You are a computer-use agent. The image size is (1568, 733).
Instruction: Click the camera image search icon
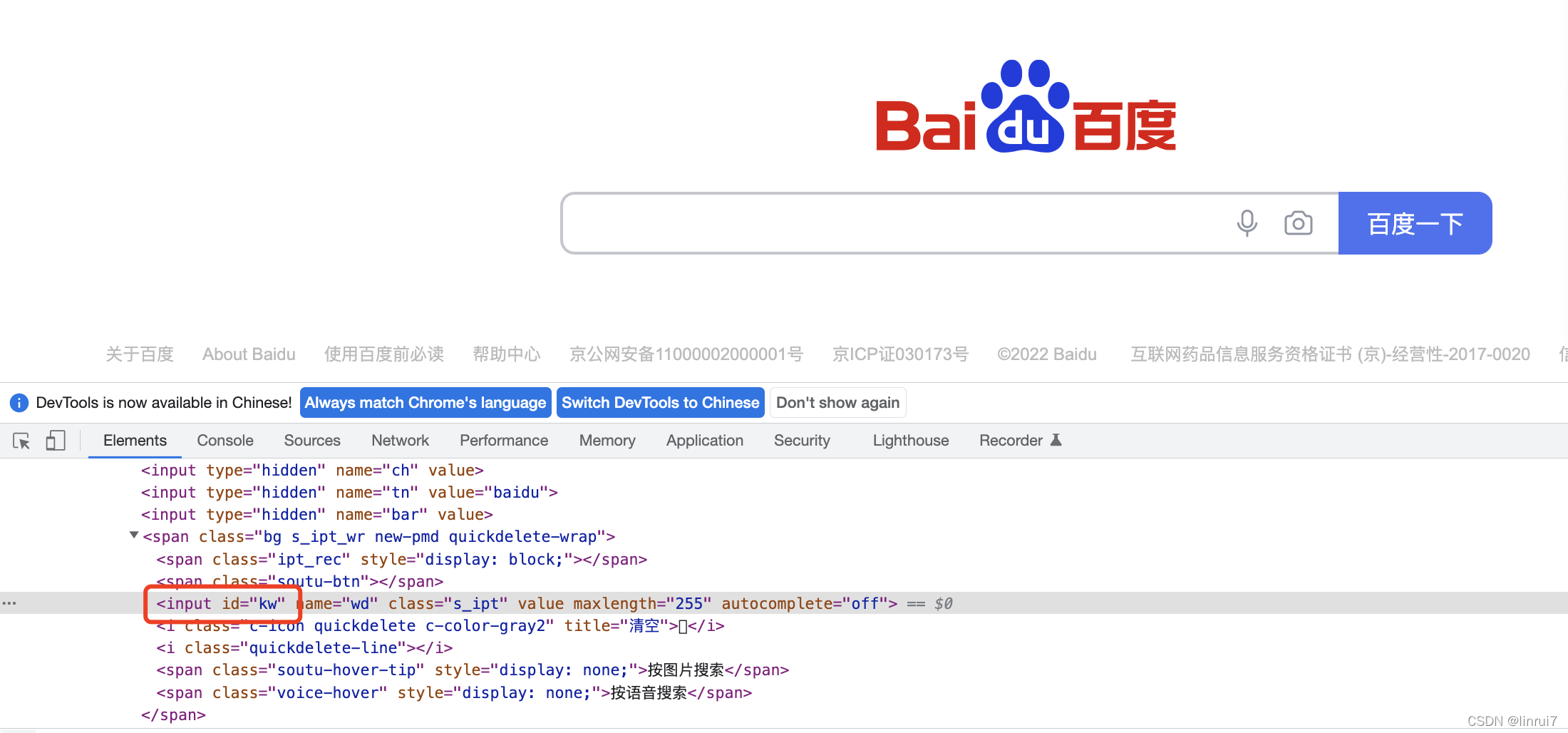point(1298,223)
